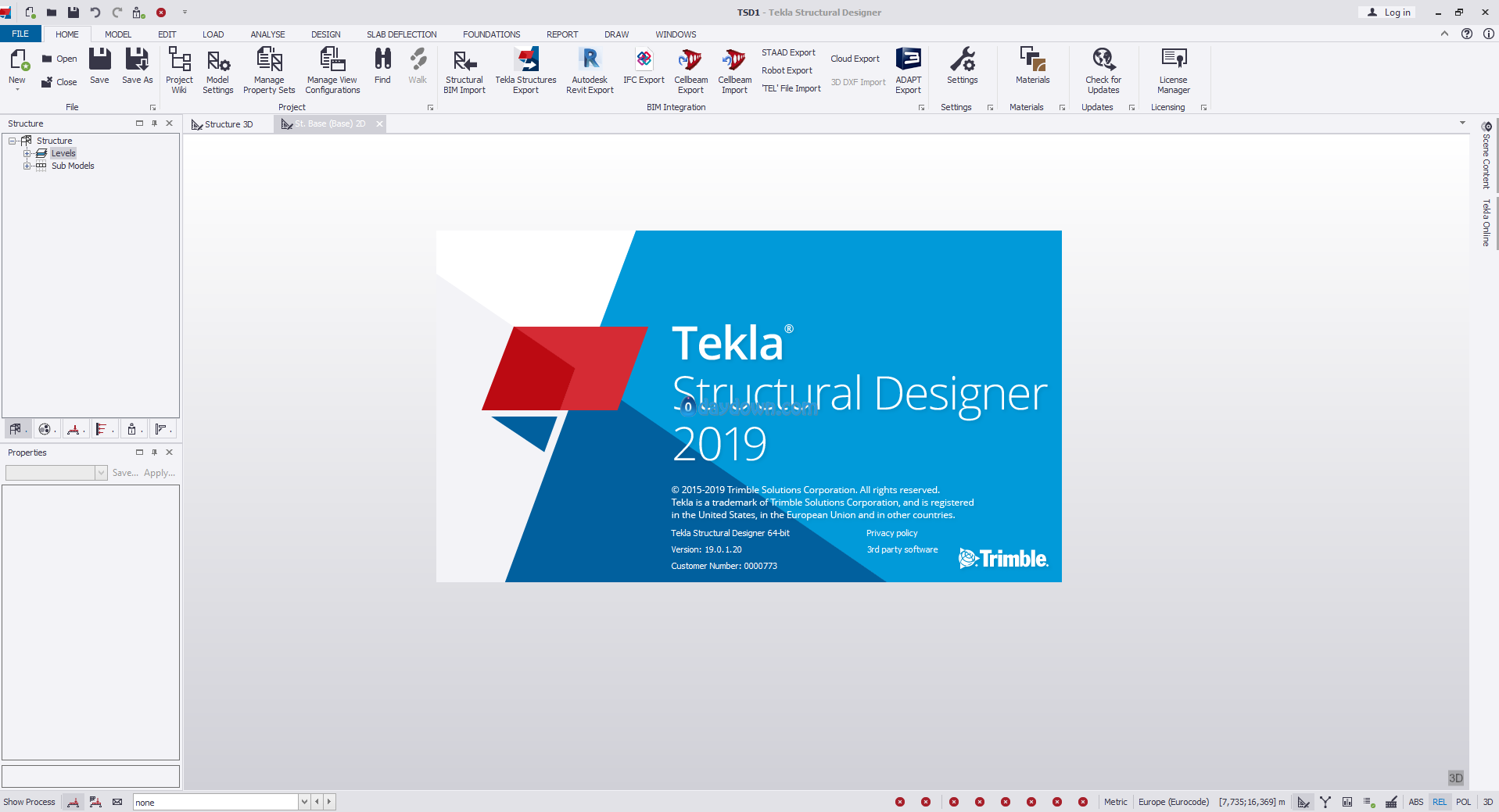Toggle POL coordinate mode
Image resolution: width=1499 pixels, height=812 pixels.
click(1464, 802)
